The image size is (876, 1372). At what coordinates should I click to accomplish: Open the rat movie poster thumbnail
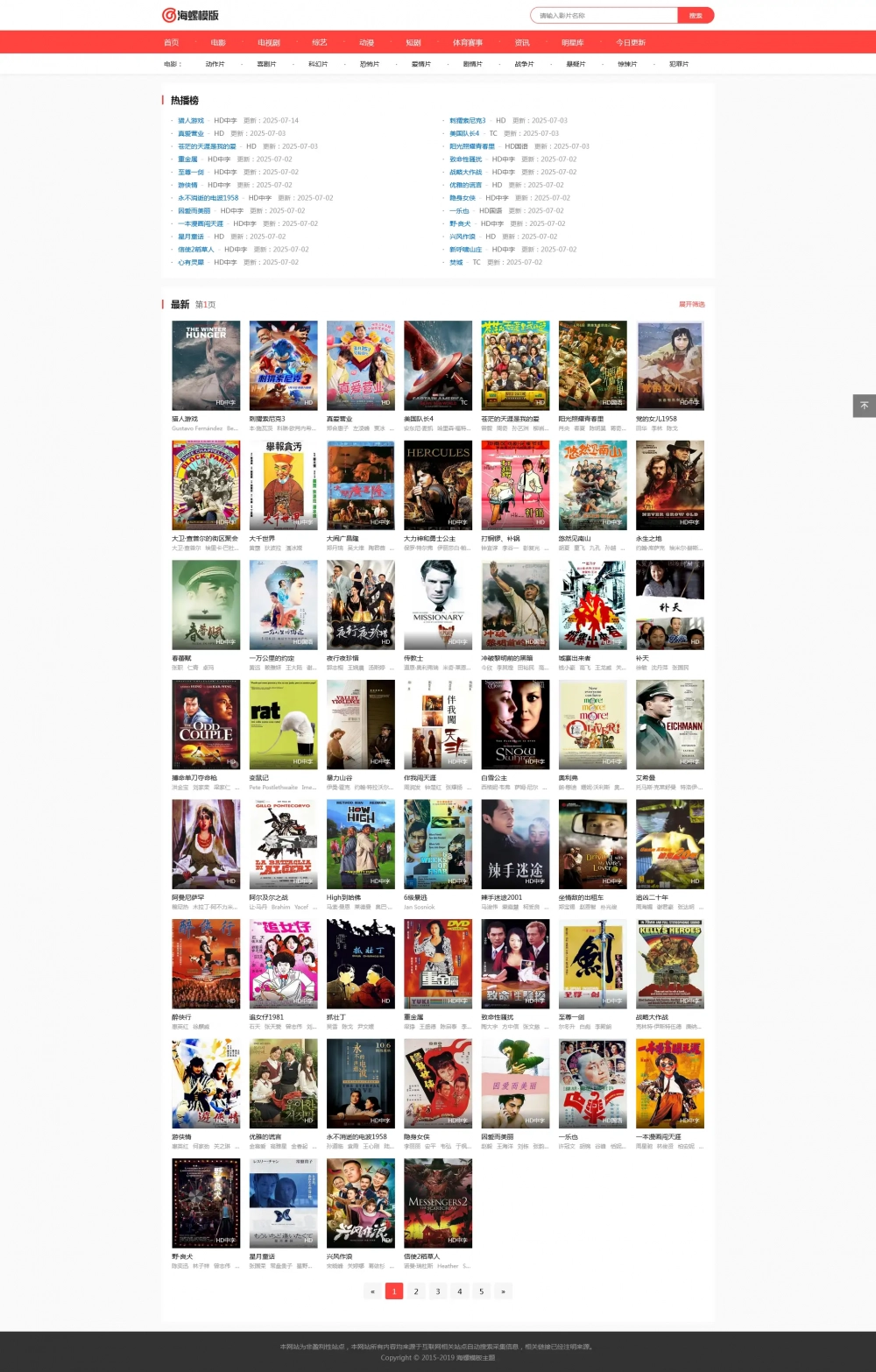[x=283, y=725]
